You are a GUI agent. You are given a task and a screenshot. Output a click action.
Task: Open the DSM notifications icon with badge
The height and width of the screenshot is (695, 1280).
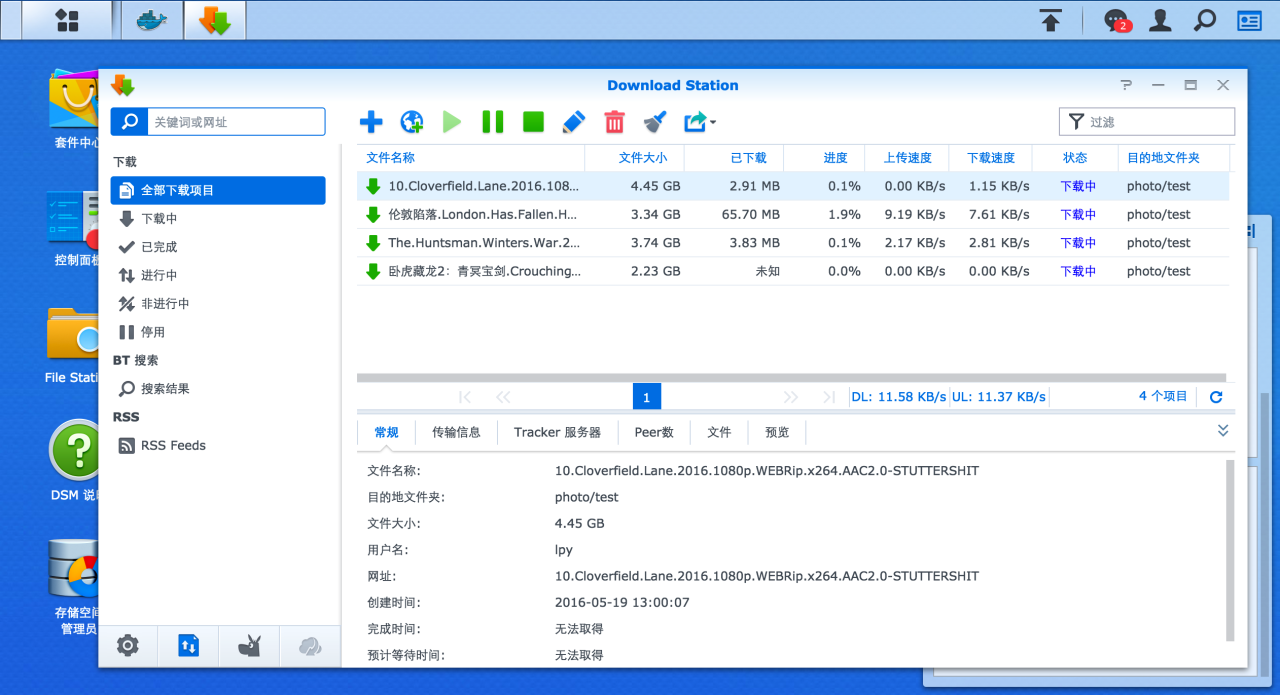(1115, 20)
